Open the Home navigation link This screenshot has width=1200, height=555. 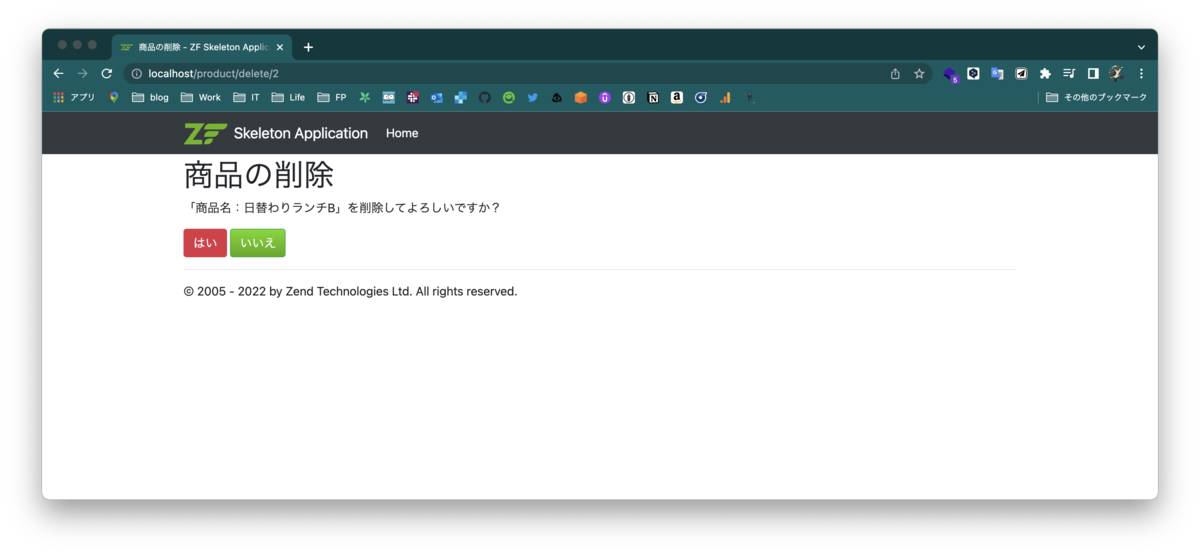pyautogui.click(x=402, y=133)
